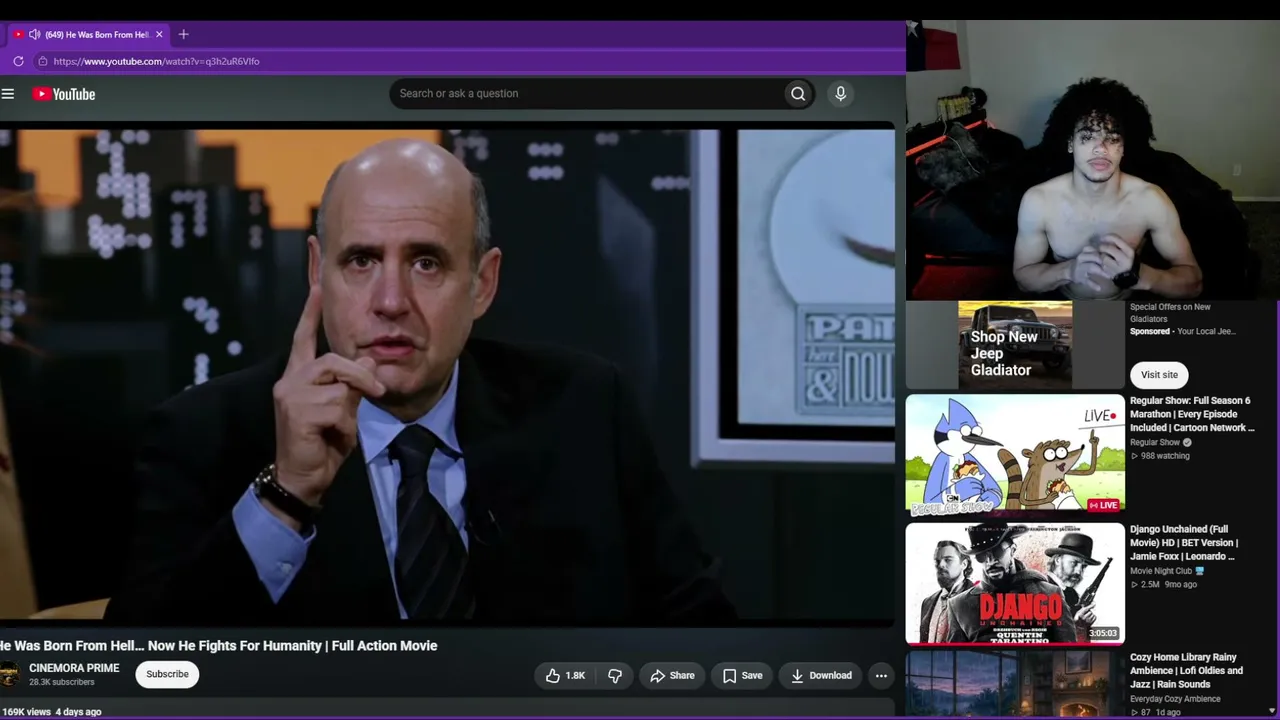Open the CINEMORA PRIME channel name
The width and height of the screenshot is (1280, 720).
point(74,668)
